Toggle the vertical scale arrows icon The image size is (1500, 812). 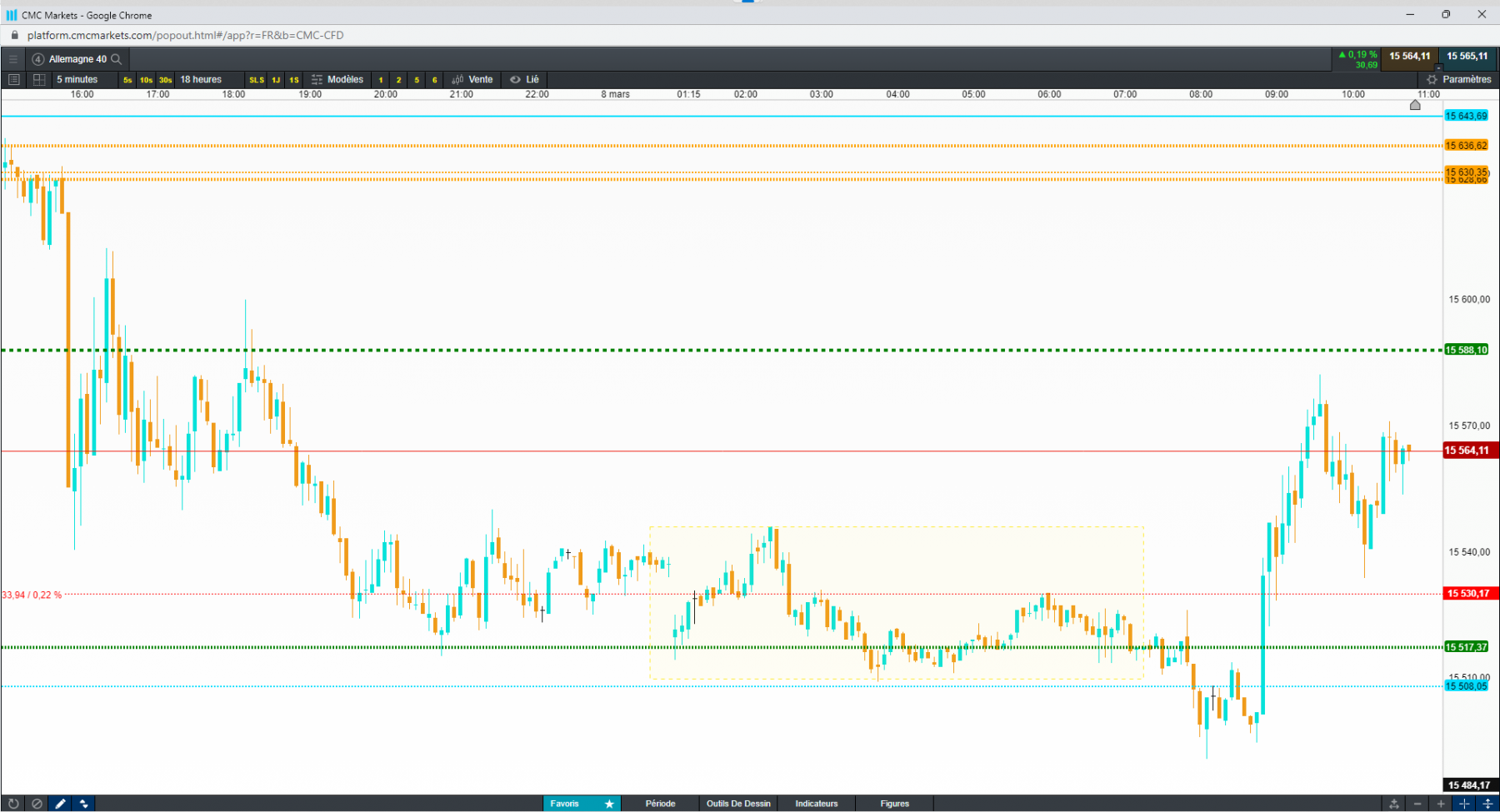coord(1487,804)
